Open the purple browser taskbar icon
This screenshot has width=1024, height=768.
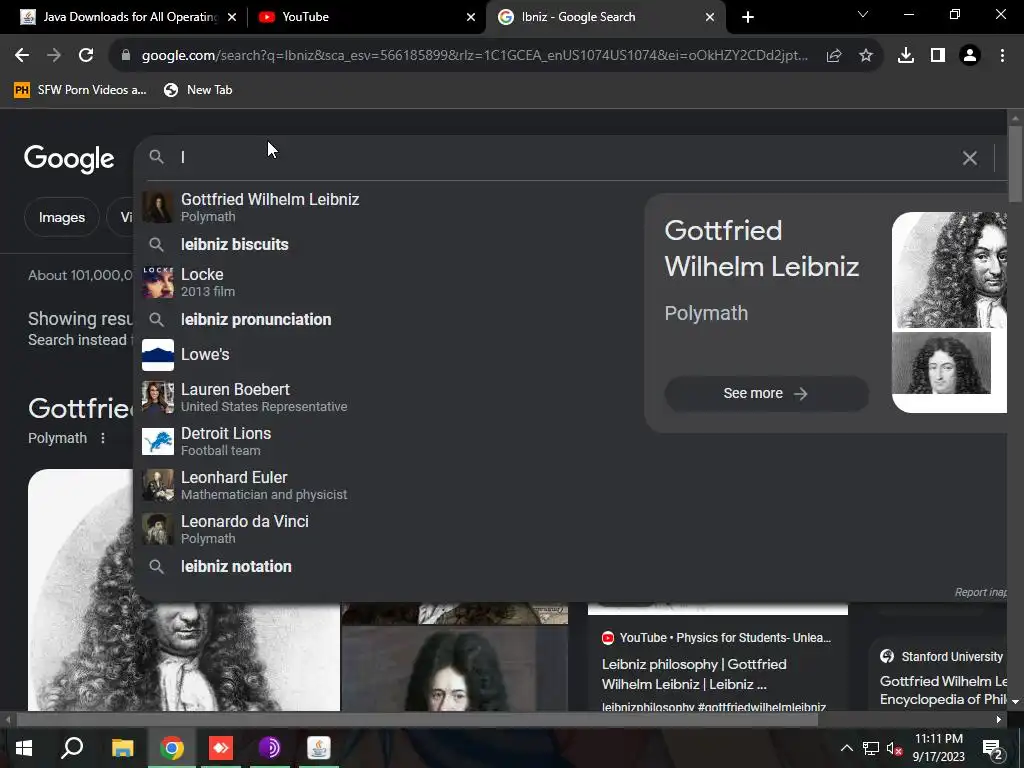[269, 748]
